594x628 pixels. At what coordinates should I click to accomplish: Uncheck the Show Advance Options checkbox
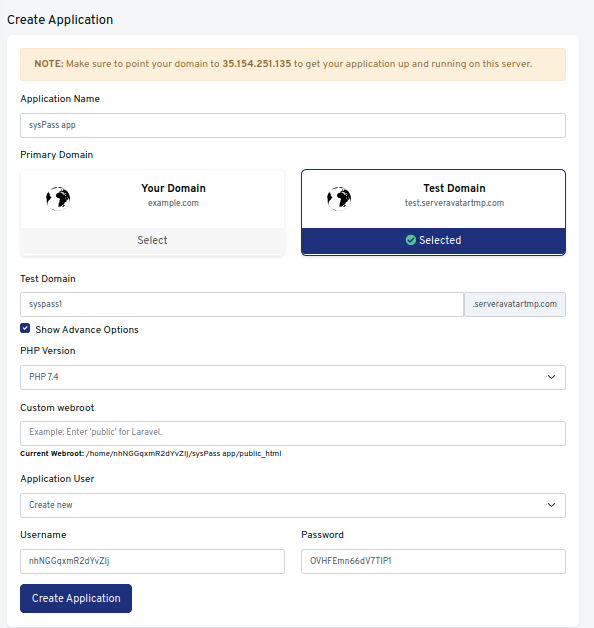pyautogui.click(x=25, y=328)
